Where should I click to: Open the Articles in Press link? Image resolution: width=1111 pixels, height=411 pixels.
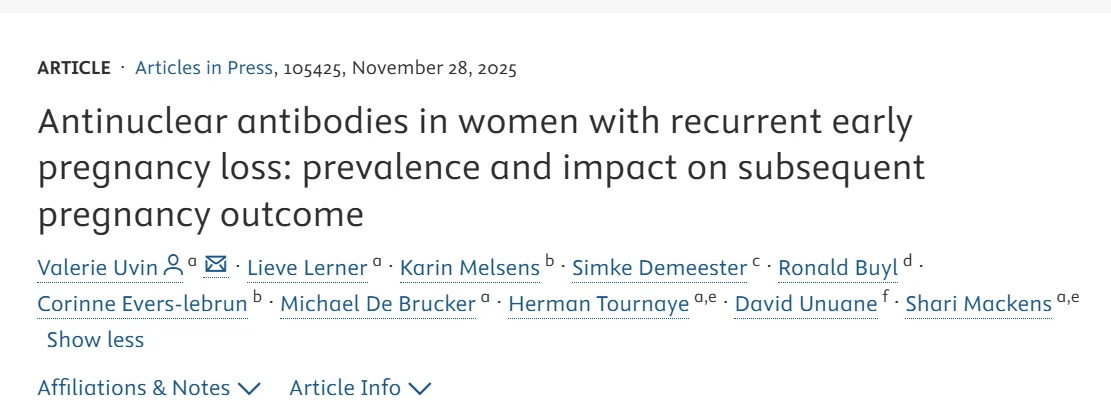pos(203,68)
